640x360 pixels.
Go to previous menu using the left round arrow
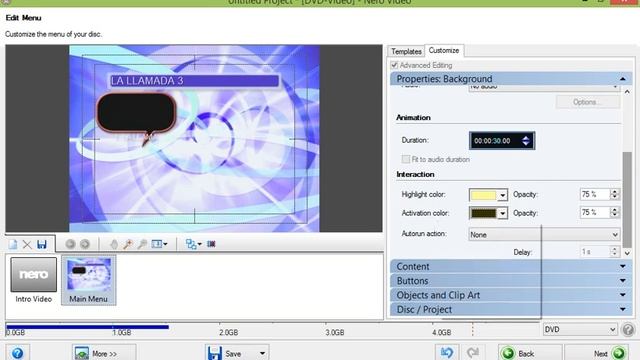pos(70,244)
